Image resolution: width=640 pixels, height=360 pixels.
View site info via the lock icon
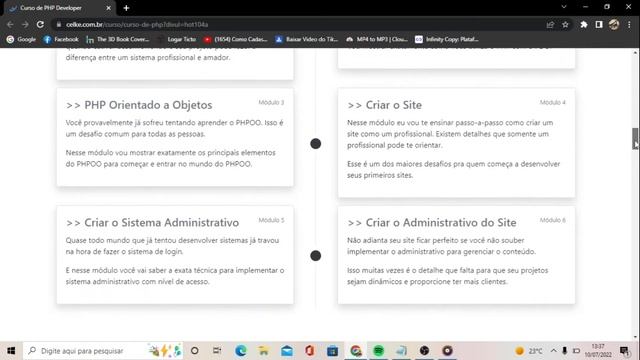pos(59,24)
